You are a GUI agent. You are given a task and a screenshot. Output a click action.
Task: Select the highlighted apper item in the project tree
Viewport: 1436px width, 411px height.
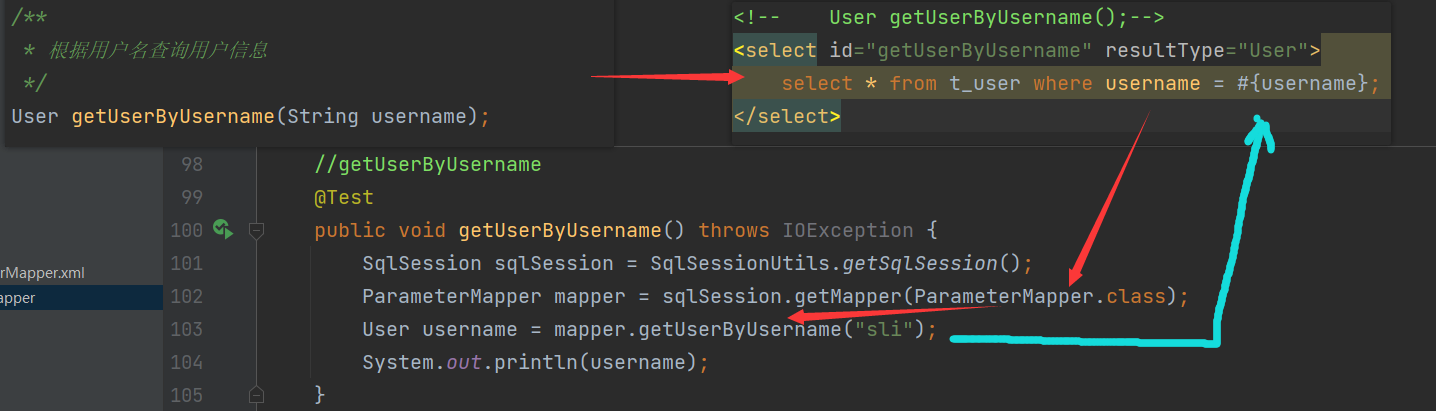click(x=18, y=297)
